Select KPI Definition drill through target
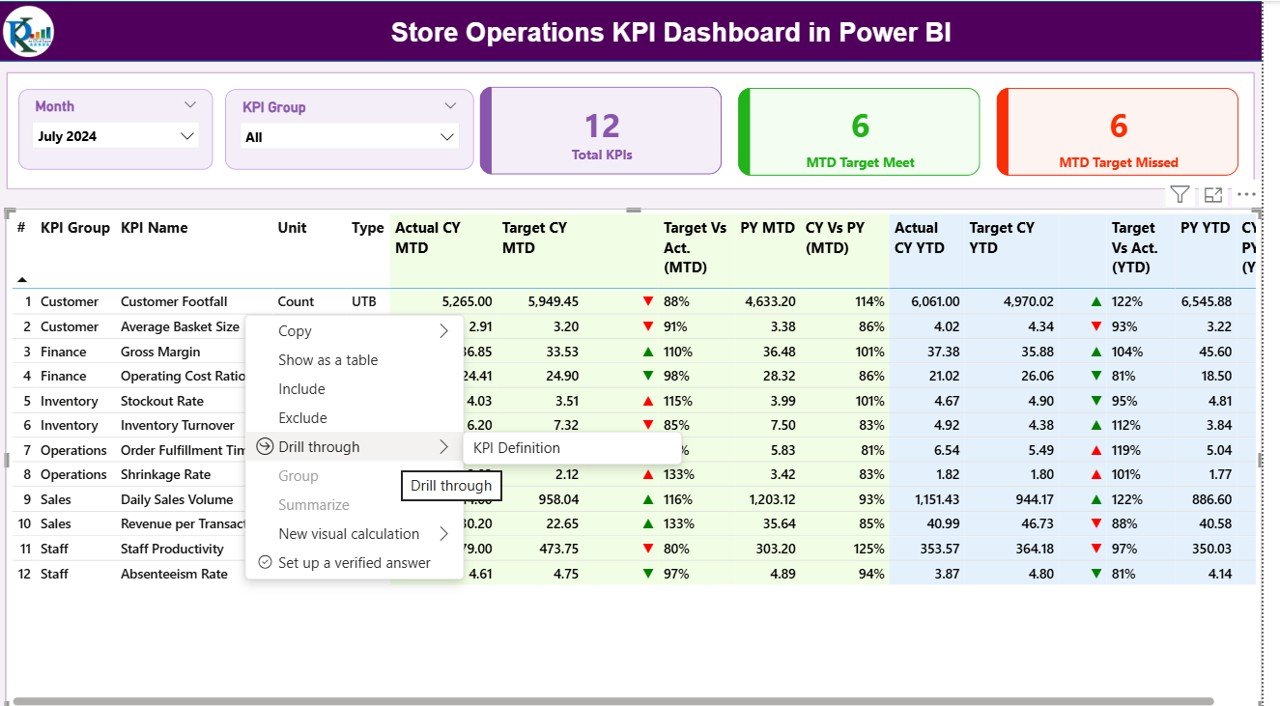Image resolution: width=1280 pixels, height=706 pixels. pyautogui.click(x=517, y=448)
